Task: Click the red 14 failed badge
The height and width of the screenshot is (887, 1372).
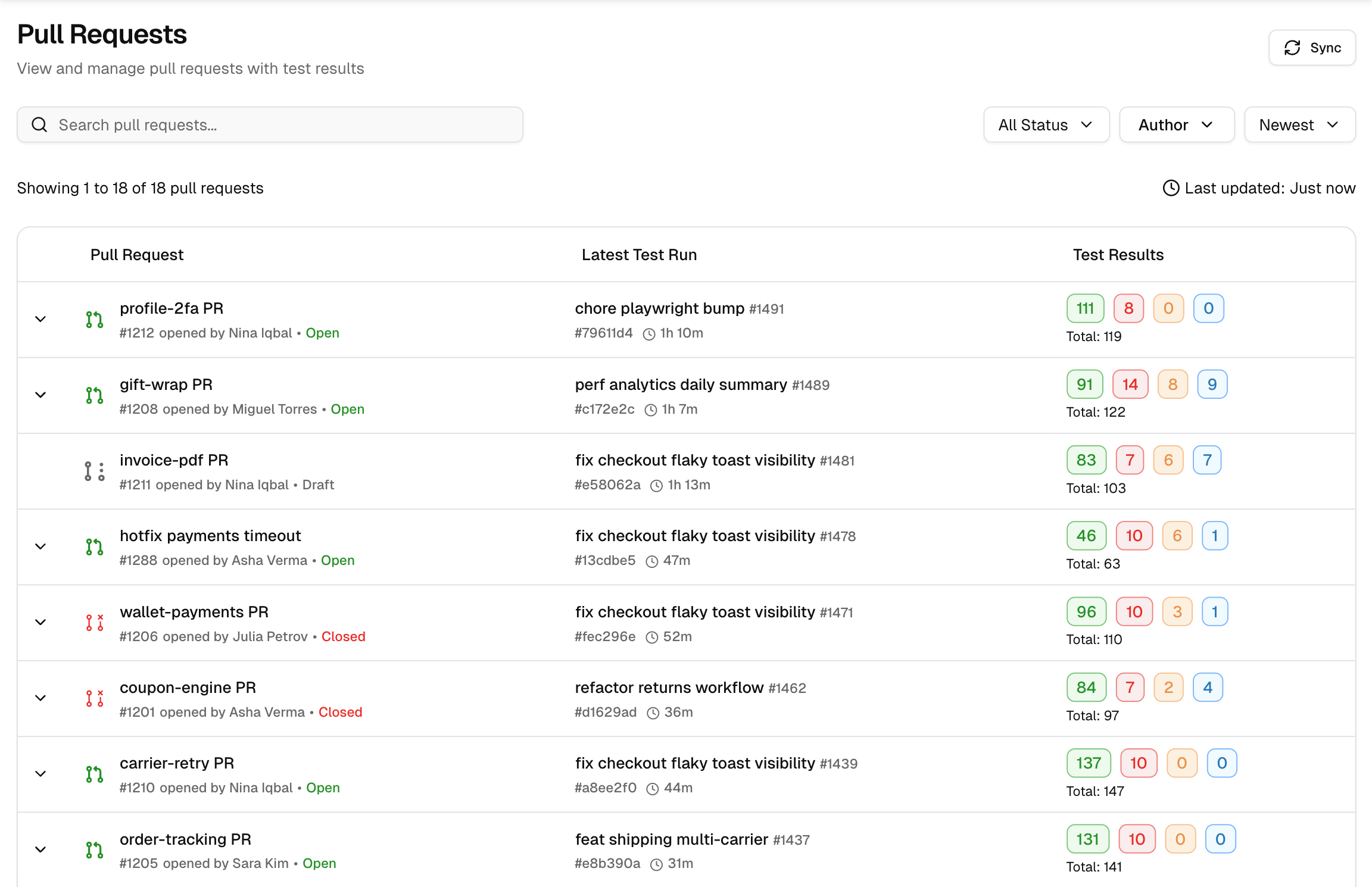Action: (x=1130, y=385)
